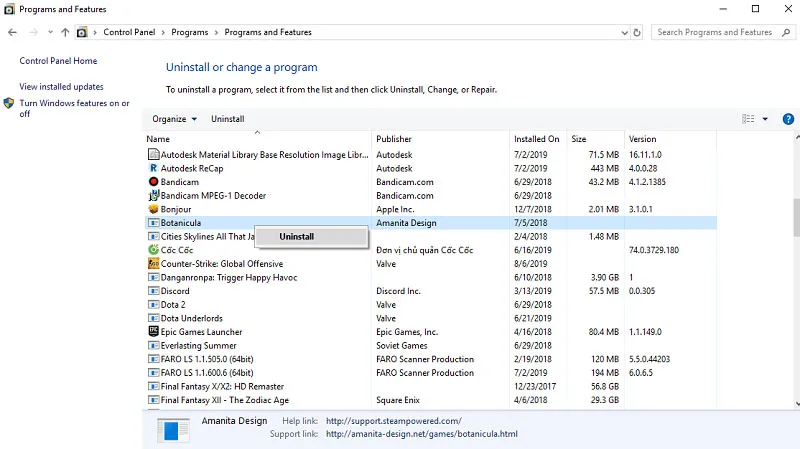Click the Square Enix publisher cell
Viewport: 800px width, 449px height.
397,401
